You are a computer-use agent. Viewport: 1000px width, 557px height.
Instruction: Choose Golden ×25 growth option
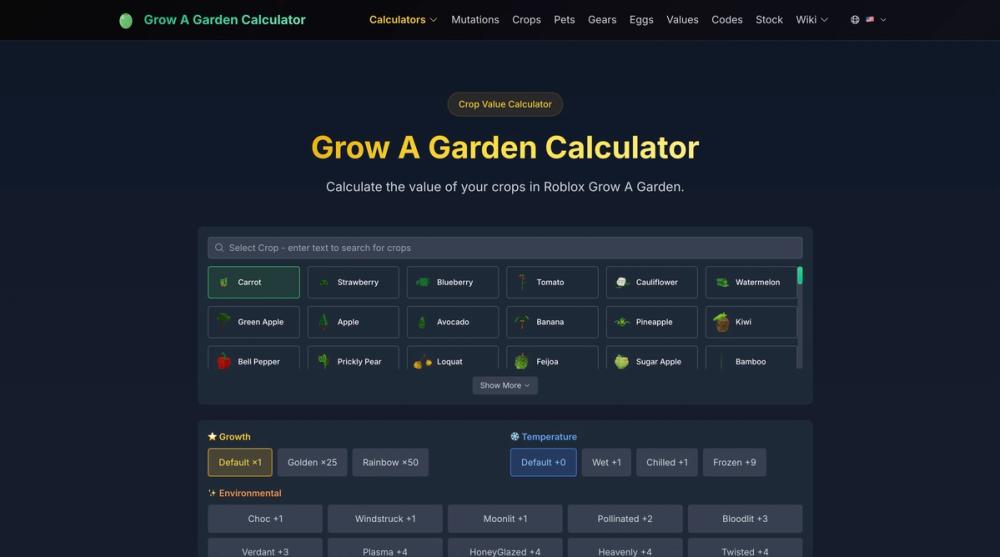(x=312, y=462)
